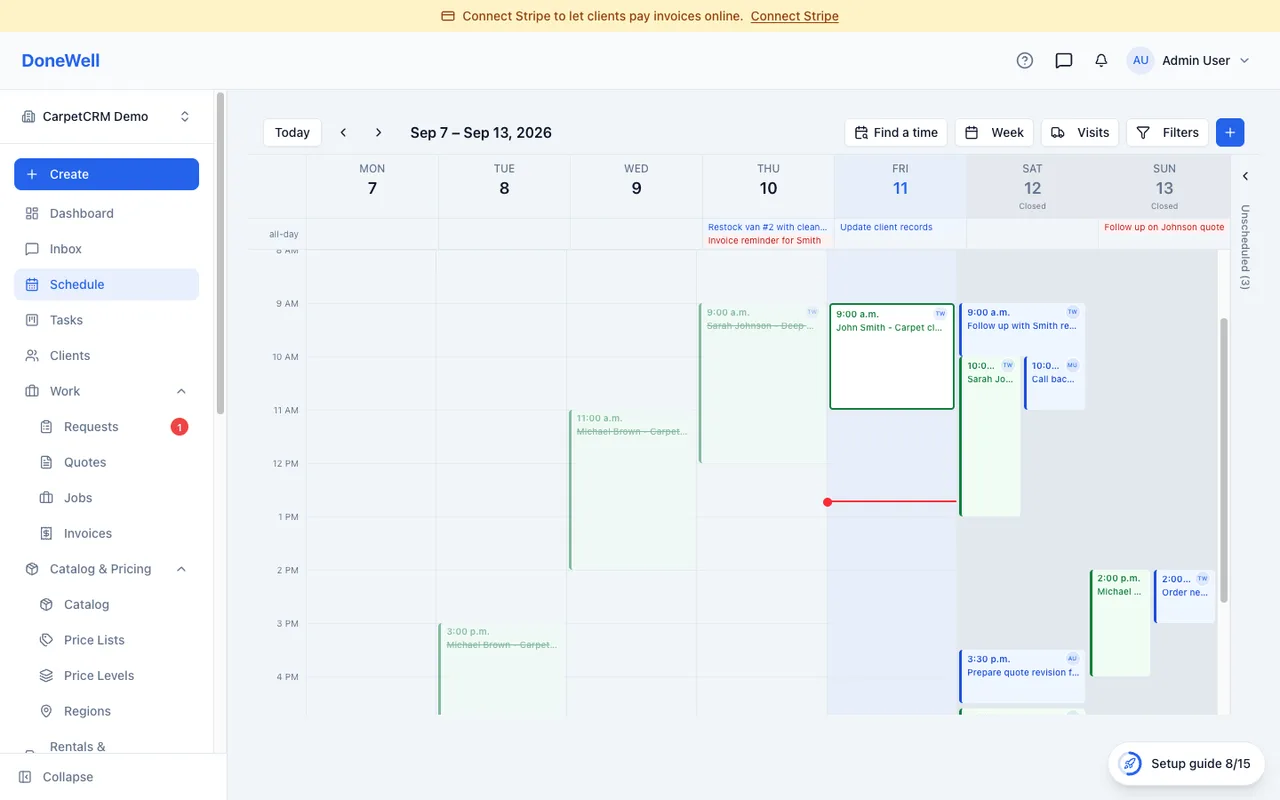Collapse the sidebar
The width and height of the screenshot is (1280, 800).
pyautogui.click(x=56, y=777)
